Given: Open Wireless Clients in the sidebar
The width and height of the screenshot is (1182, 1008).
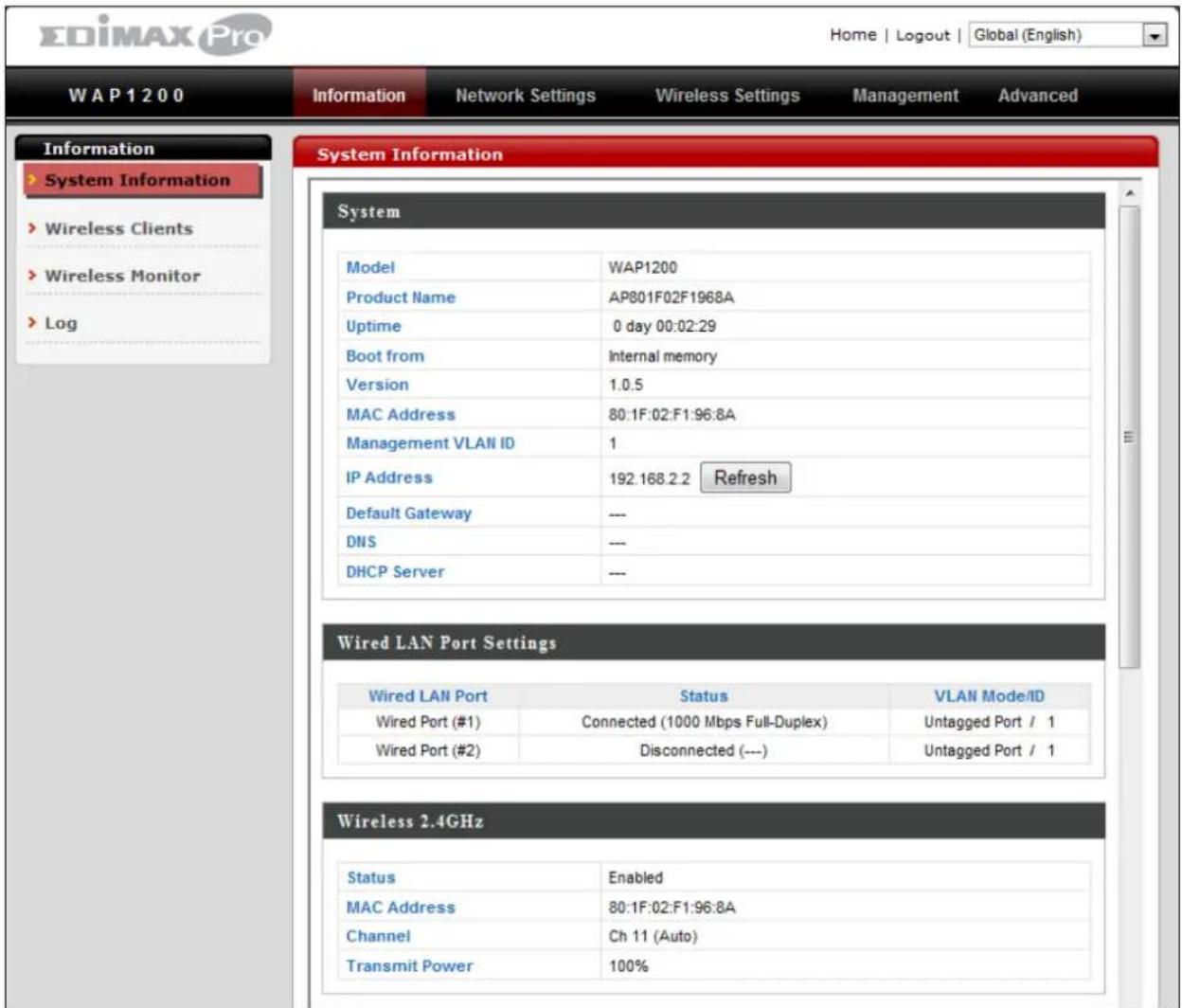Looking at the screenshot, I should coord(119,228).
